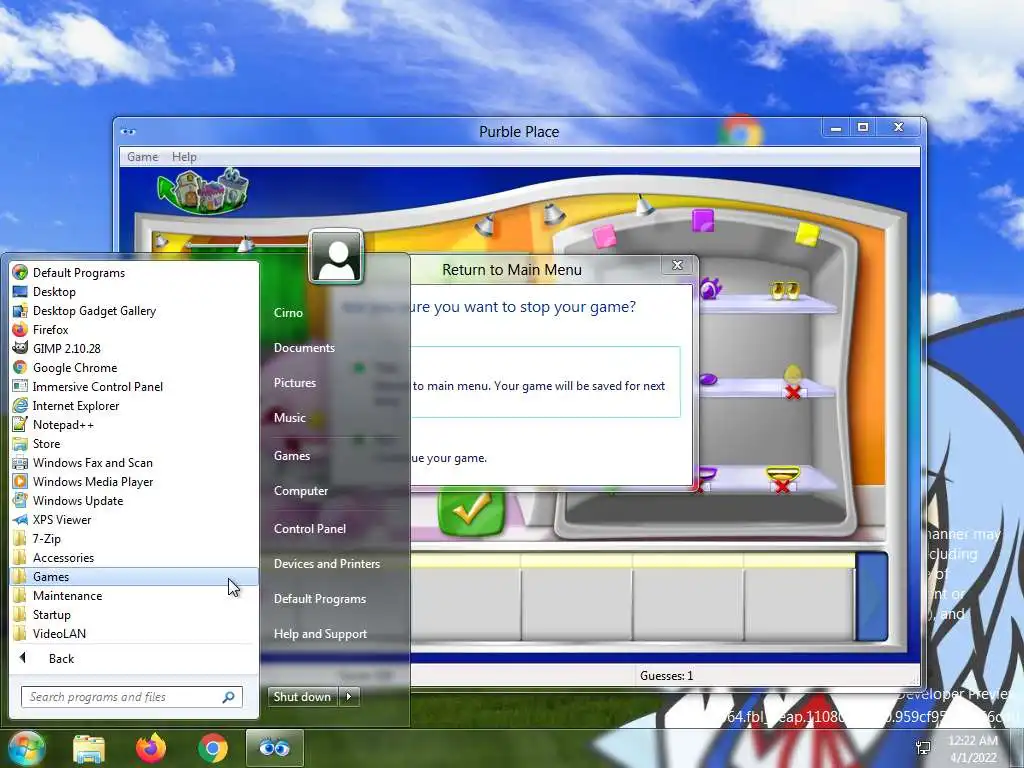Open Computer from the Start menu
1024x768 pixels.
pyautogui.click(x=300, y=490)
